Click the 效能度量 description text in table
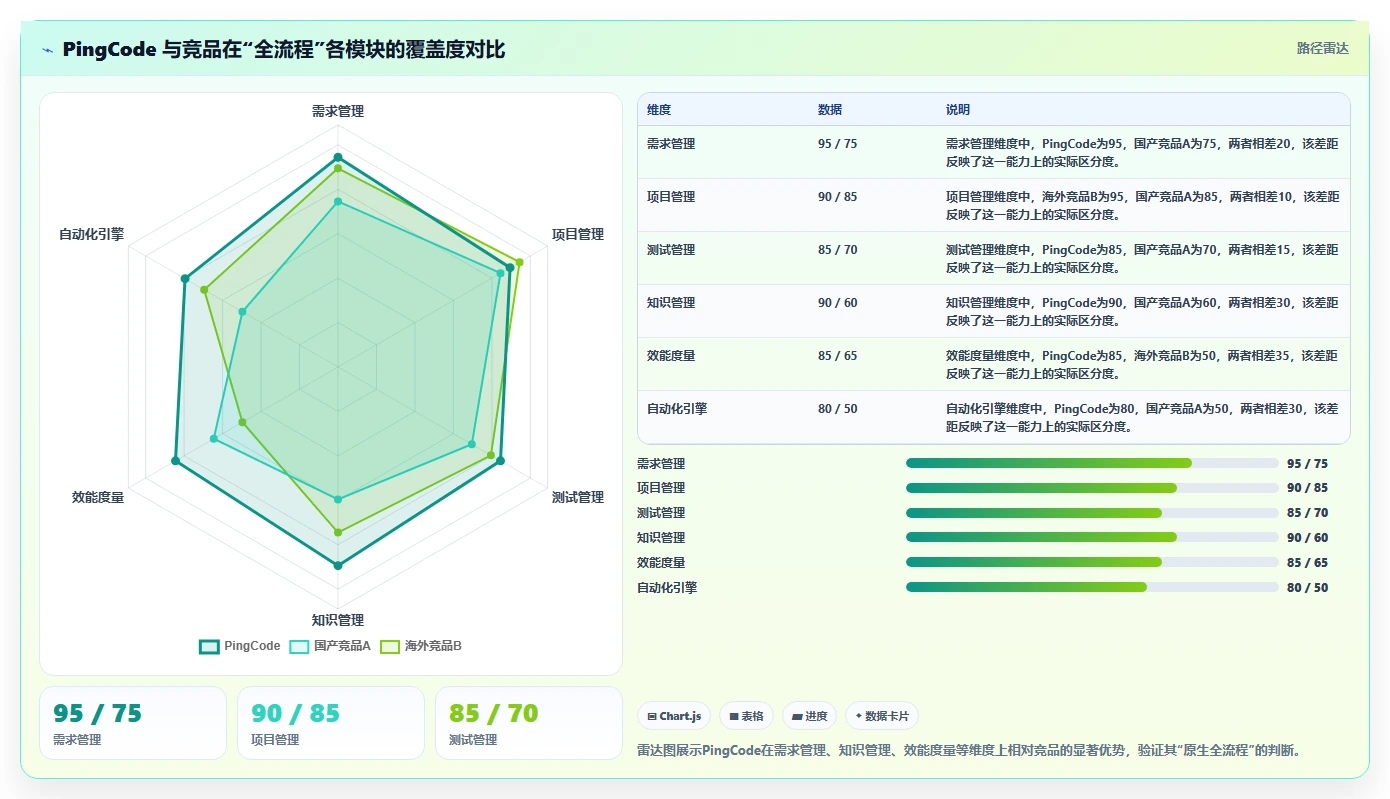 point(1142,364)
